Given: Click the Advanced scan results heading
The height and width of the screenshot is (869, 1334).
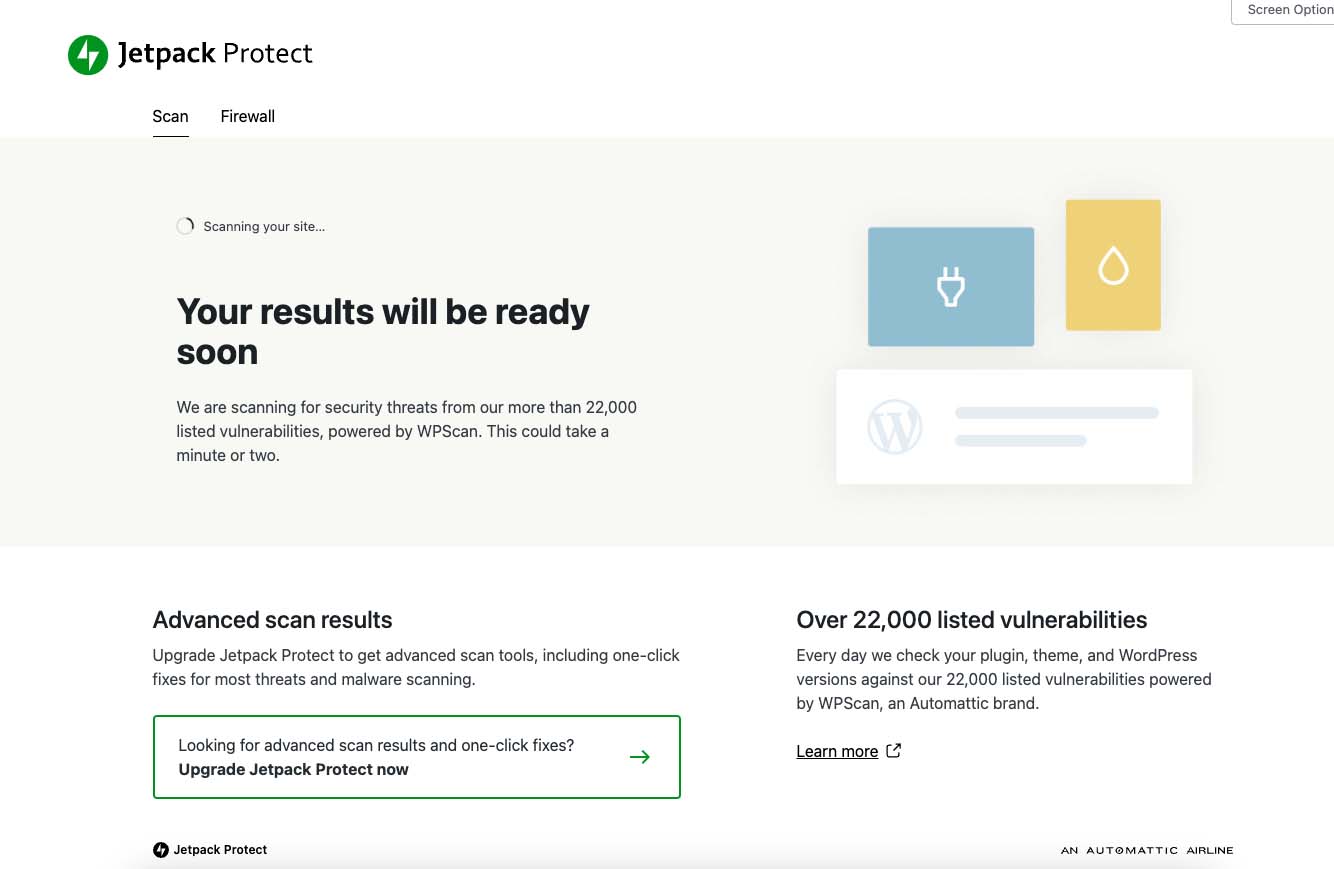Looking at the screenshot, I should 272,620.
